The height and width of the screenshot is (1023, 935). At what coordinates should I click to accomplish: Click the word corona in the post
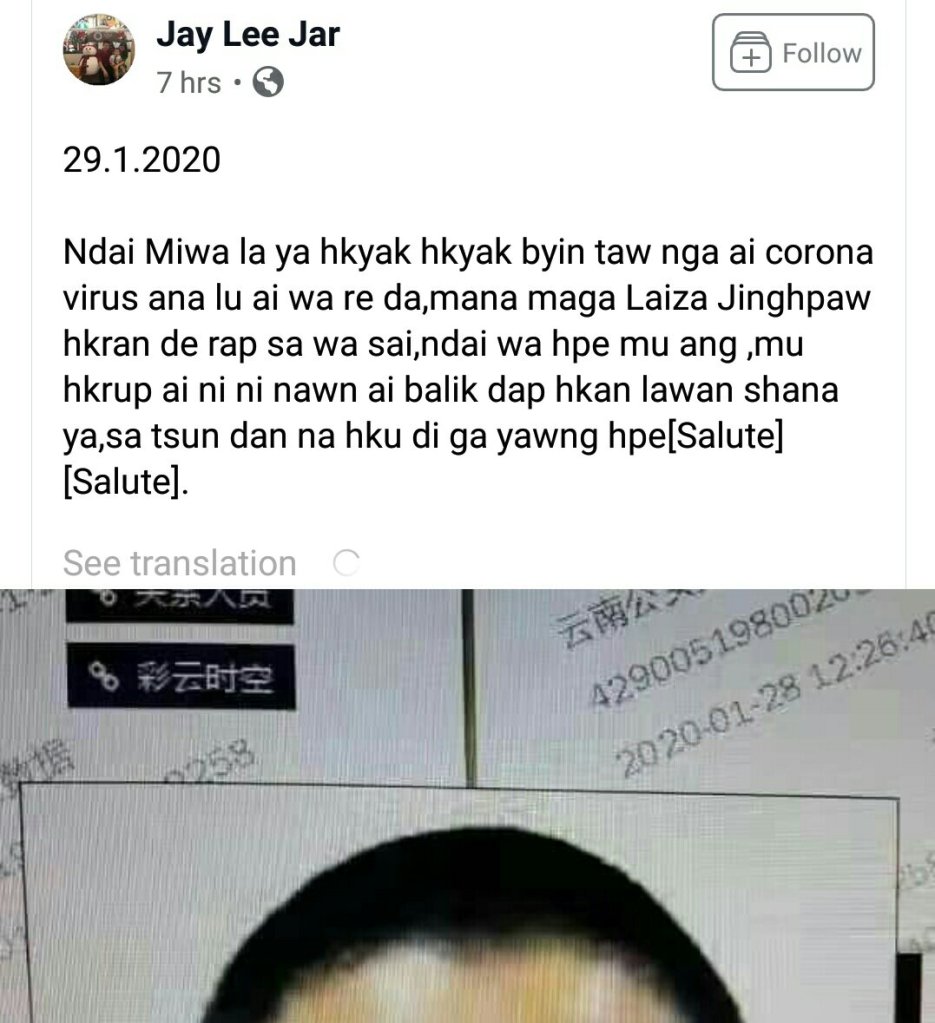(819, 252)
